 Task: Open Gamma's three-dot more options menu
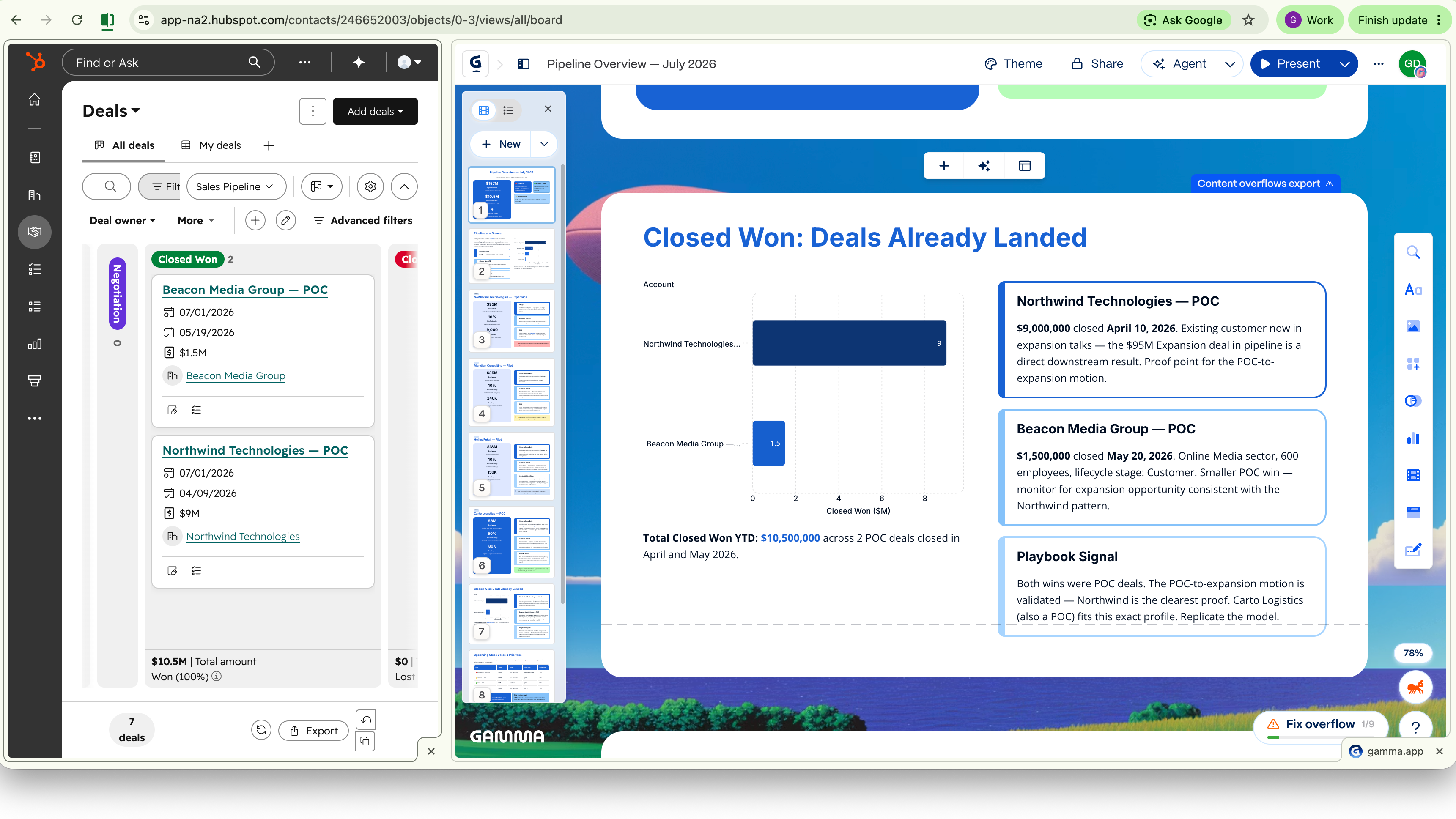tap(1379, 64)
